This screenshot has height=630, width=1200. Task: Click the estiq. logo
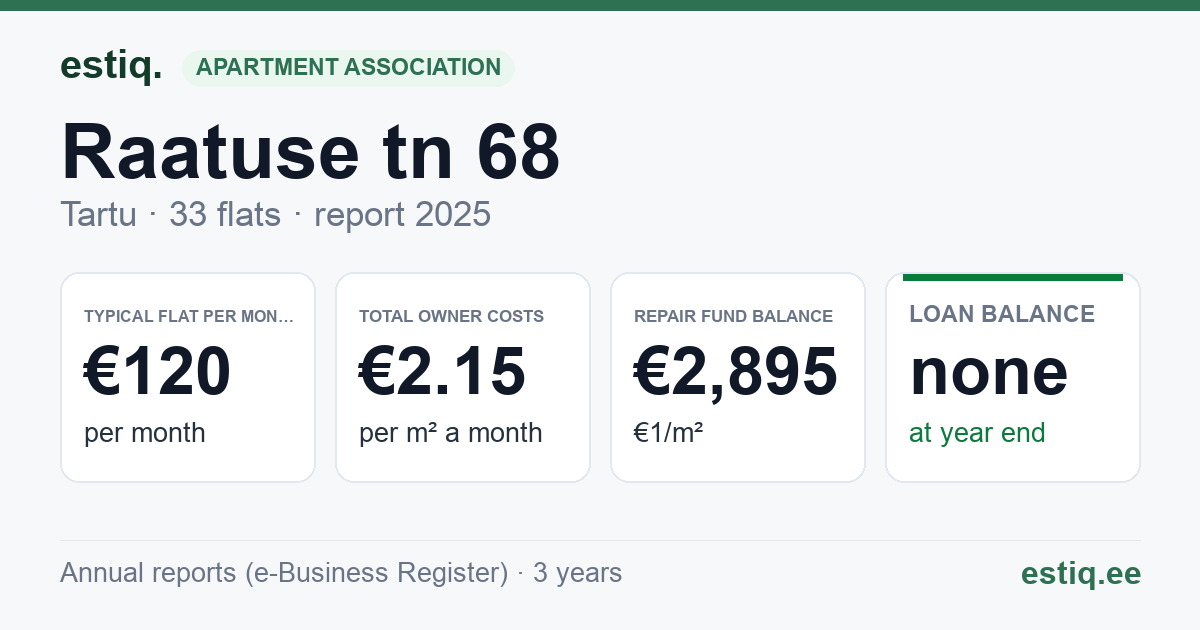point(111,66)
